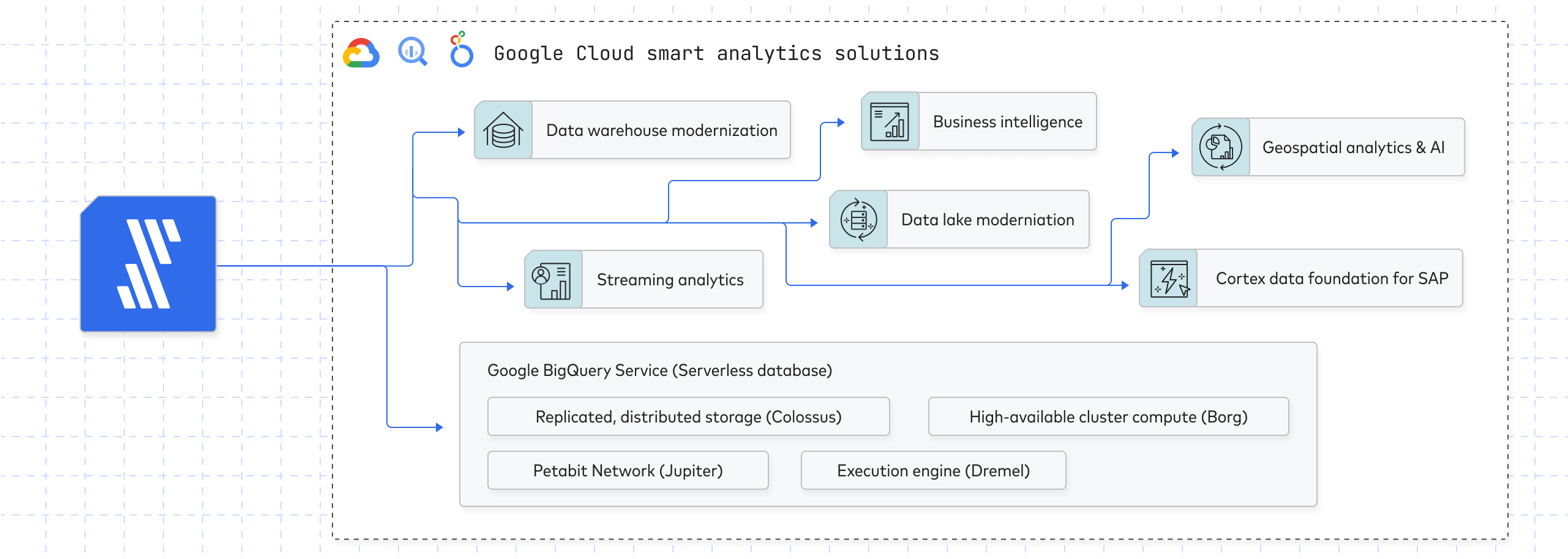Click the High-available cluster compute (Borg) box
Screen dimensions: 1568x559
pos(1108,416)
